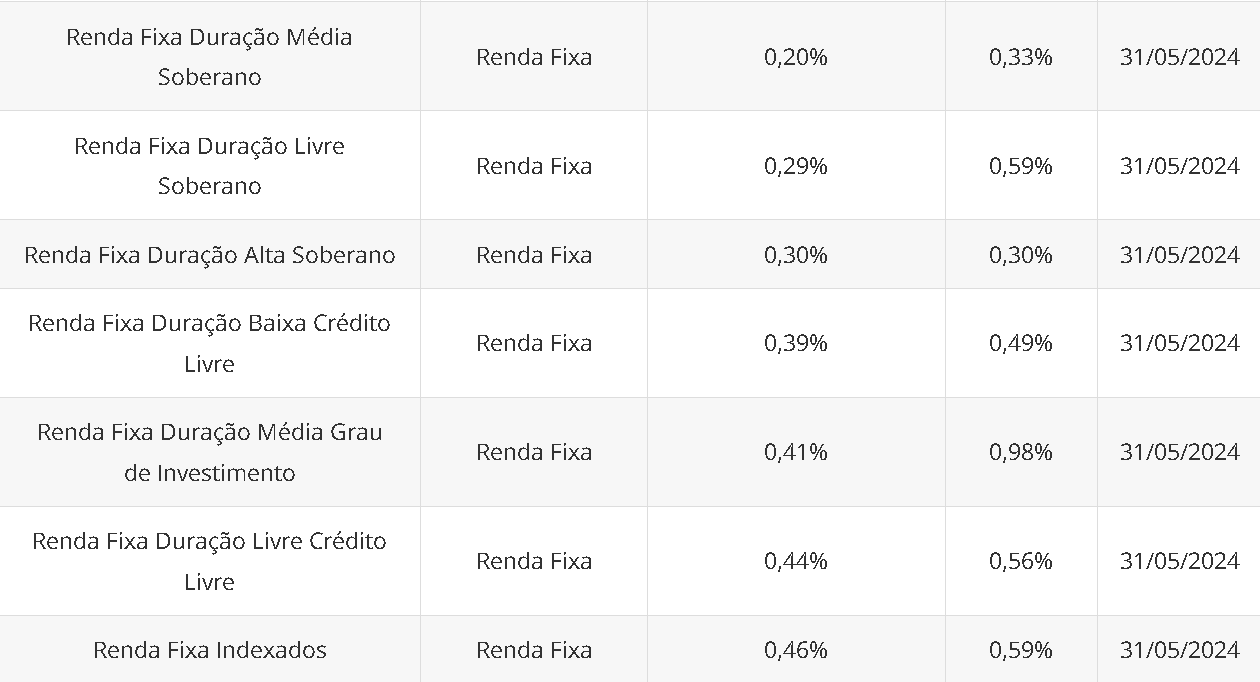Click the 0,41% percentage value

point(796,452)
